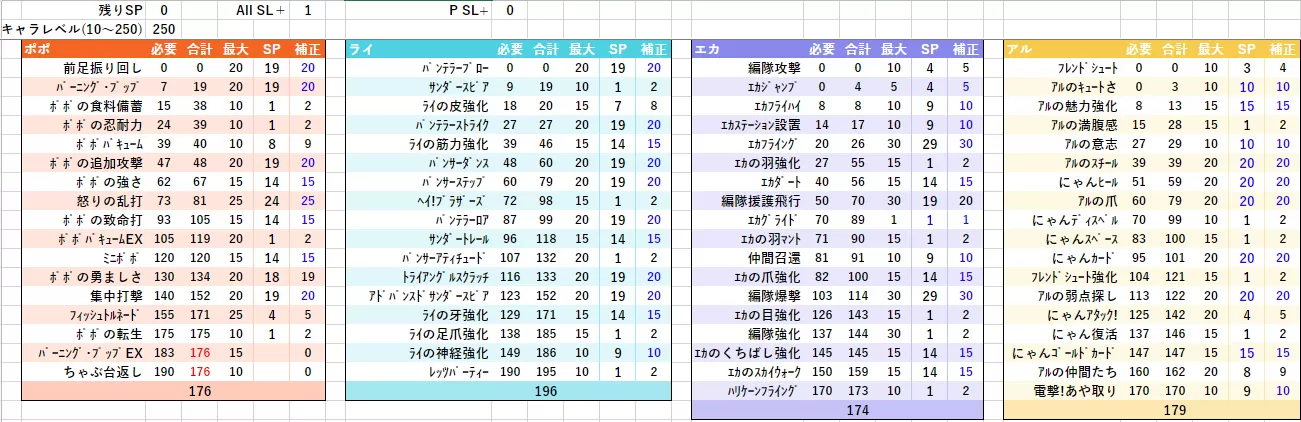The width and height of the screenshot is (1301, 422).
Task: Select the トライアングルスクラッチ skill cell
Action: (420, 276)
